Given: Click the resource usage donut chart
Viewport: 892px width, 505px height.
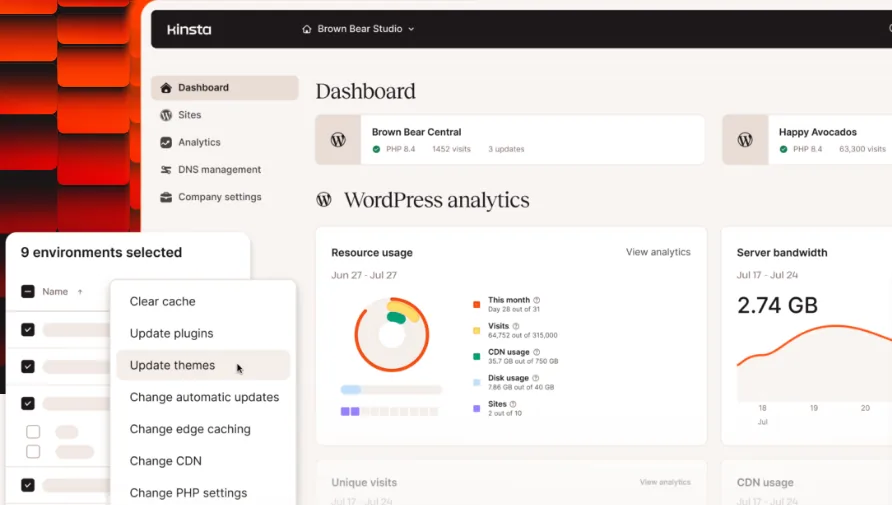Looking at the screenshot, I should 391,334.
